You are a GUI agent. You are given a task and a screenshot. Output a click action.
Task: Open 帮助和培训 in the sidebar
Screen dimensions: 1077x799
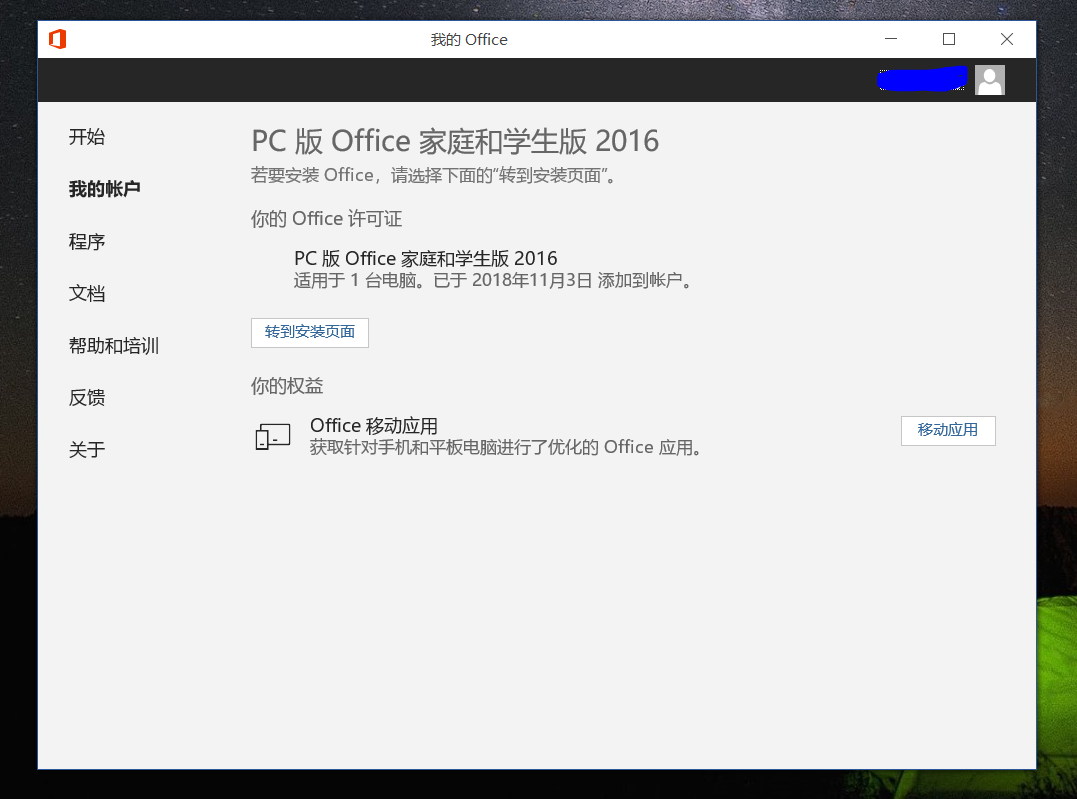coord(114,346)
